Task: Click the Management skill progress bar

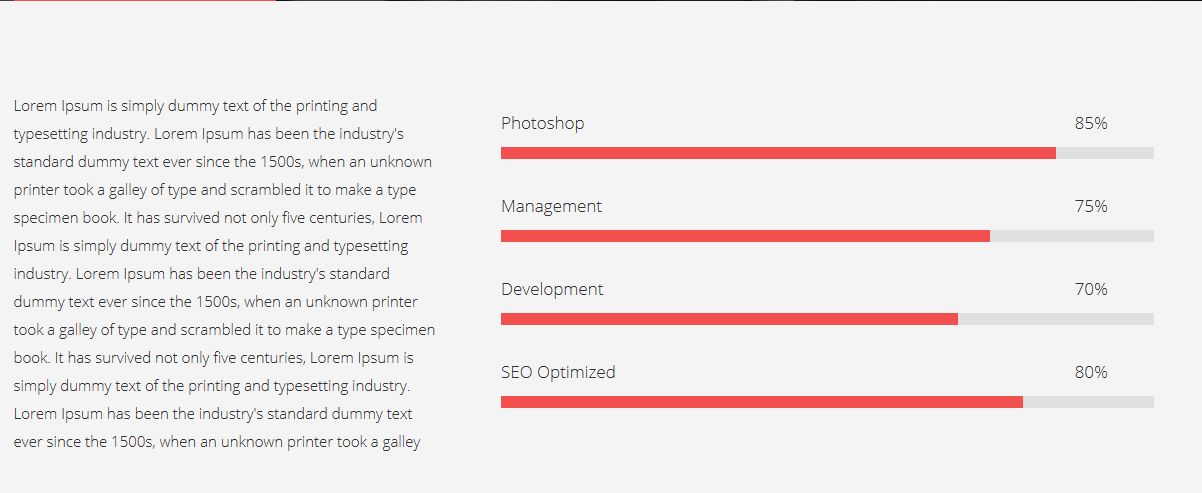Action: click(745, 236)
